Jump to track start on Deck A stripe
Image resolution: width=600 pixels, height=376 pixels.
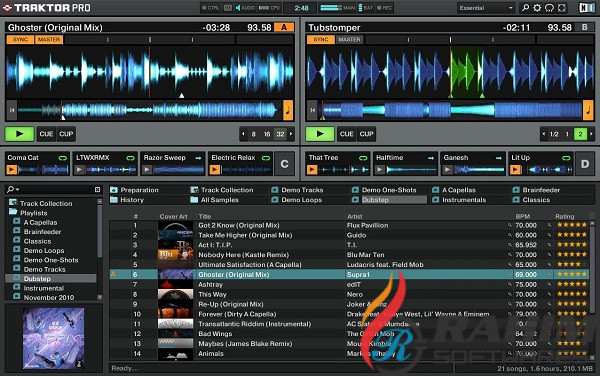click(x=12, y=110)
